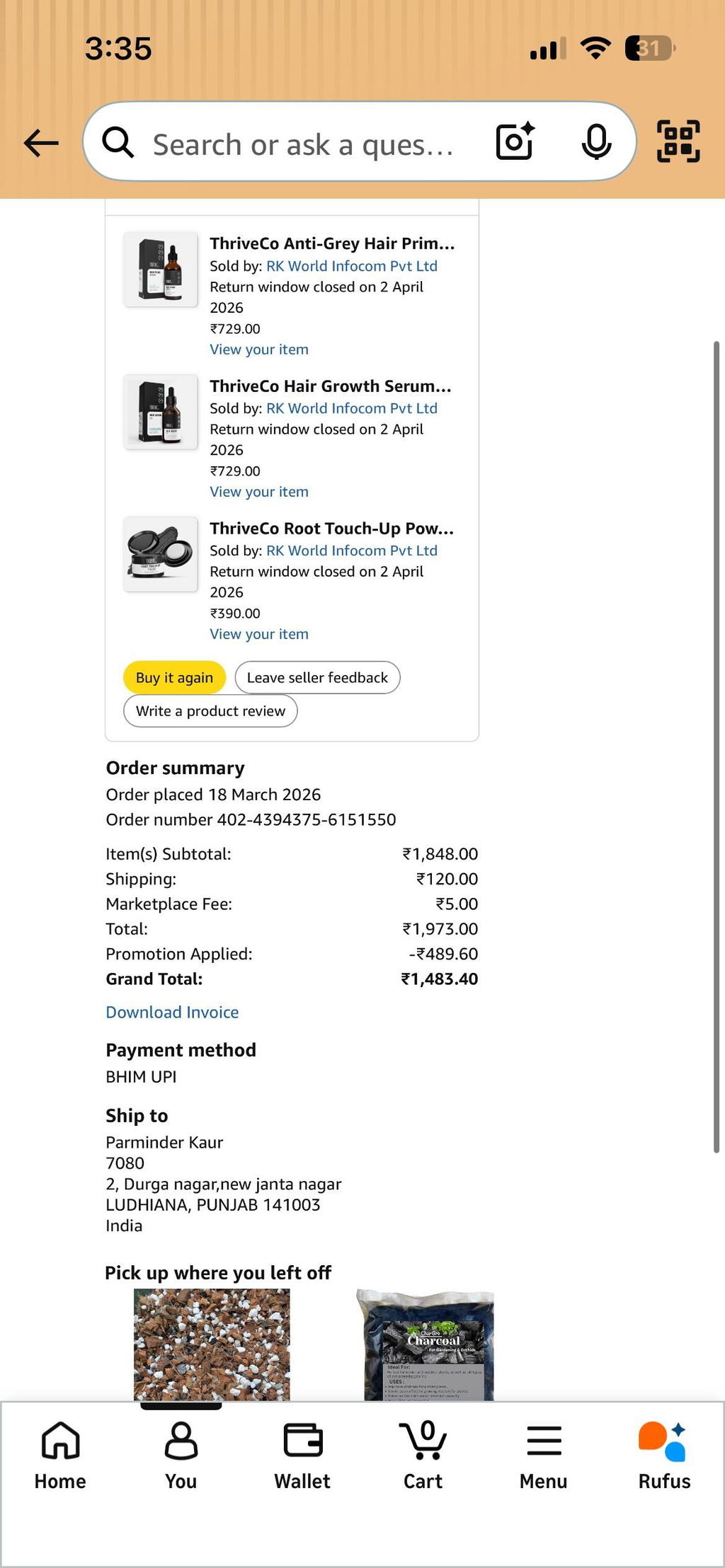Viewport: 725px width, 1568px height.
Task: Open Download Invoice link
Action: (172, 1012)
